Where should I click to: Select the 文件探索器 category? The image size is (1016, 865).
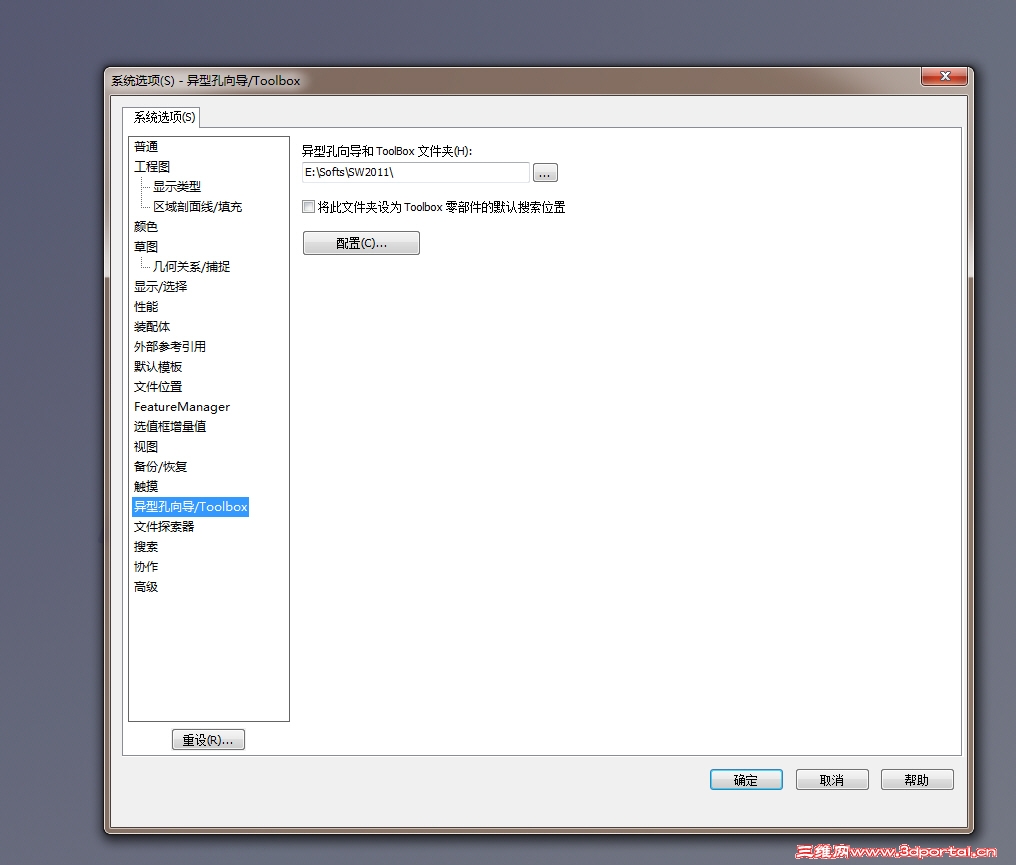[x=164, y=527]
